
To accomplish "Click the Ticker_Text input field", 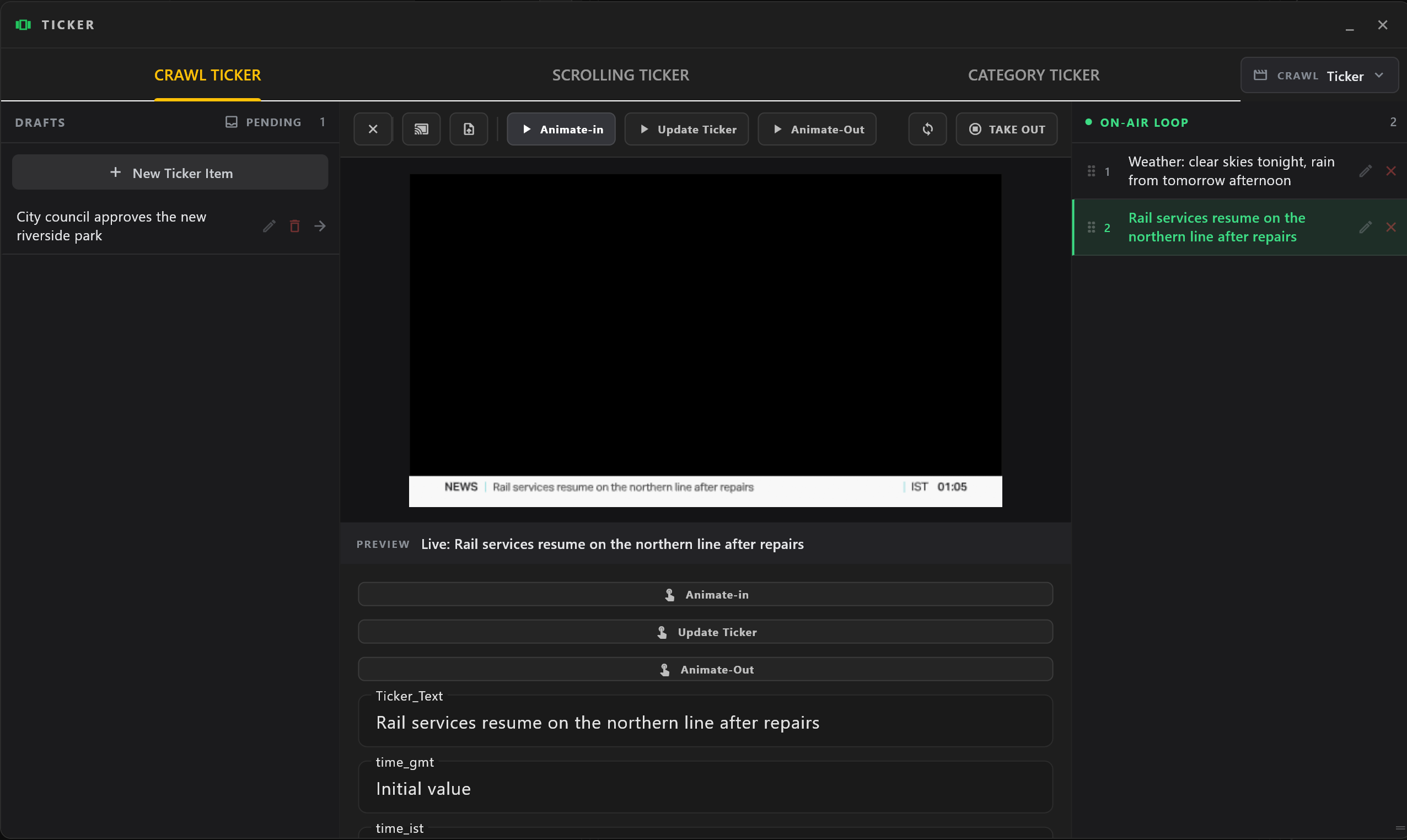I will 705,721.
